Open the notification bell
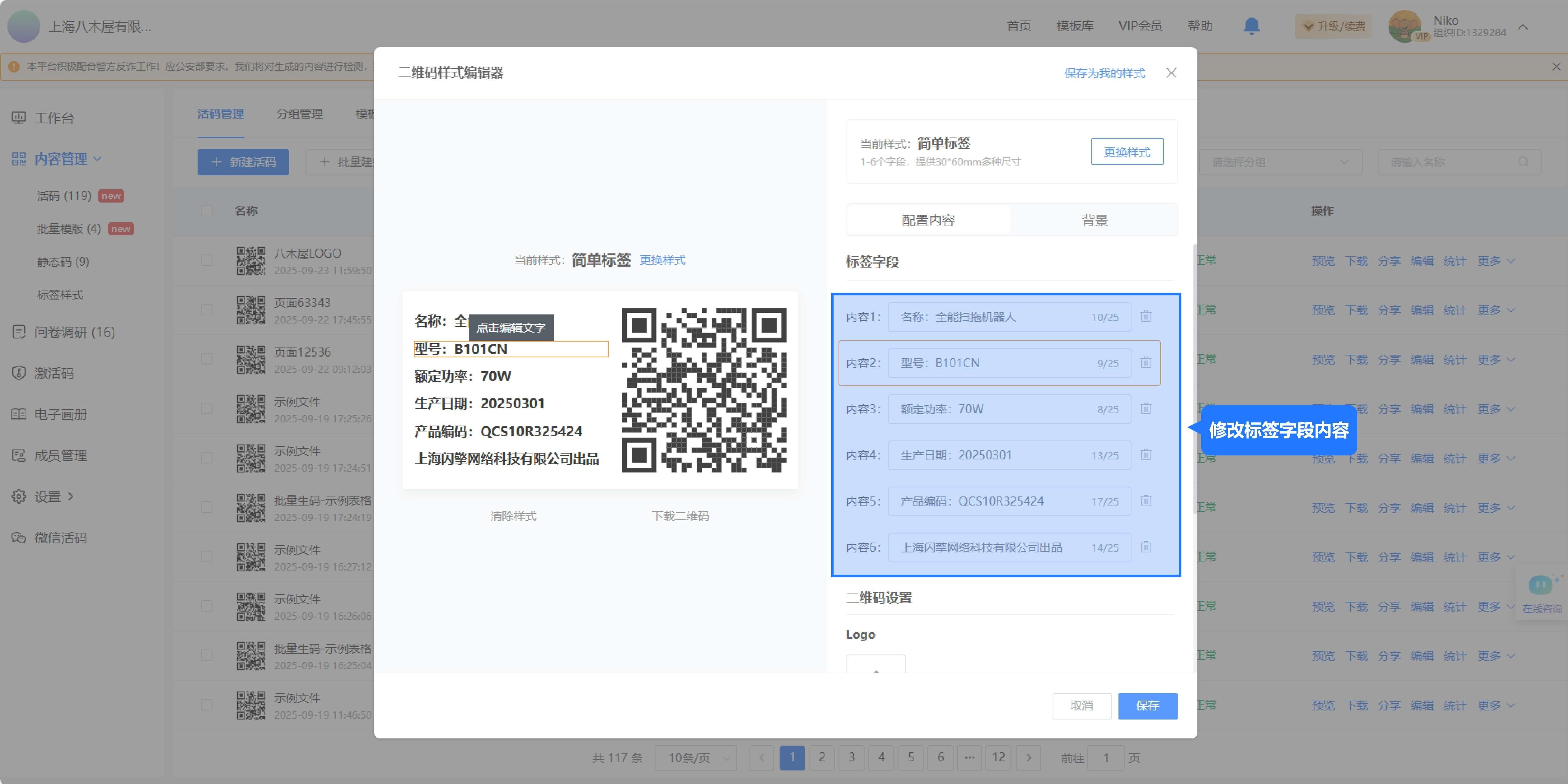Screen dimensions: 1568x784 click(x=1252, y=26)
